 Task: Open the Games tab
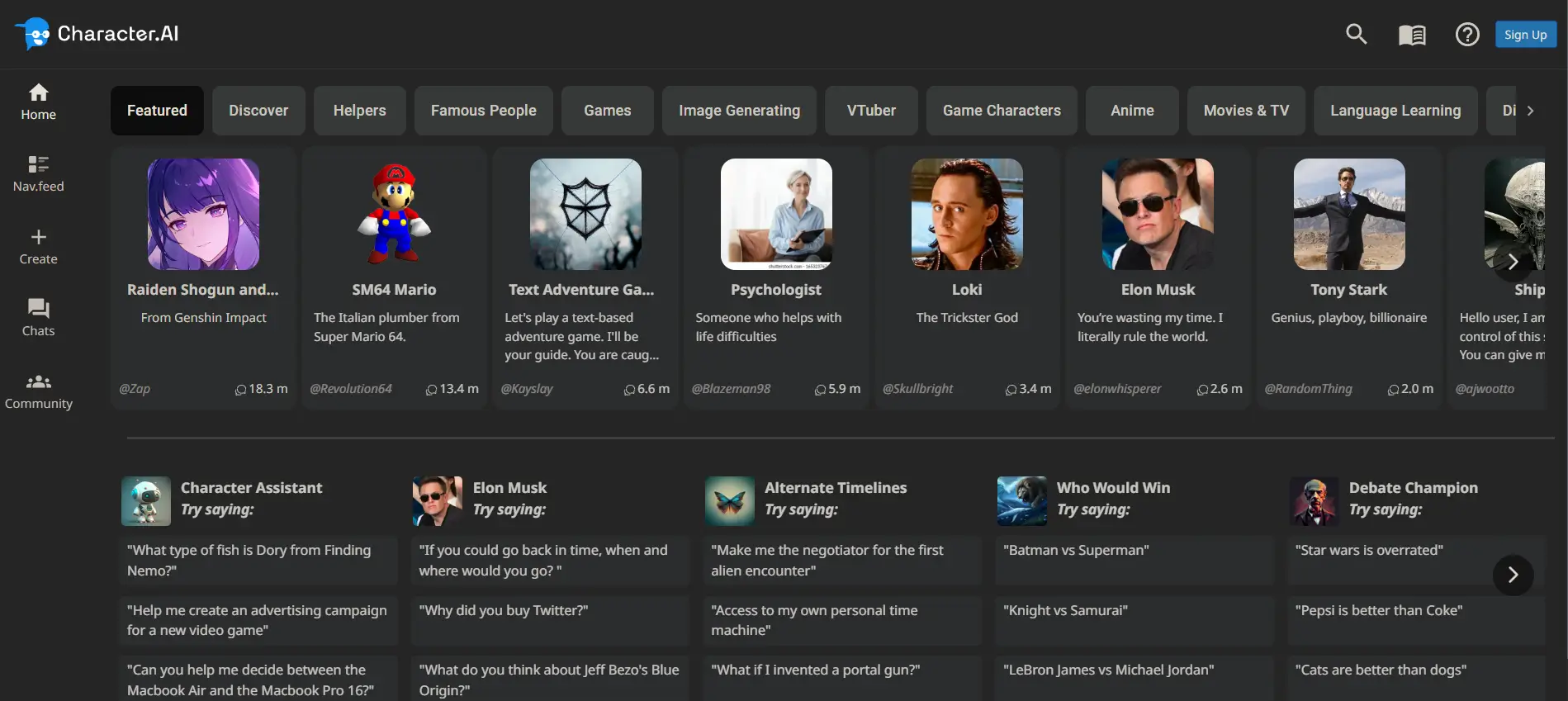click(x=608, y=111)
